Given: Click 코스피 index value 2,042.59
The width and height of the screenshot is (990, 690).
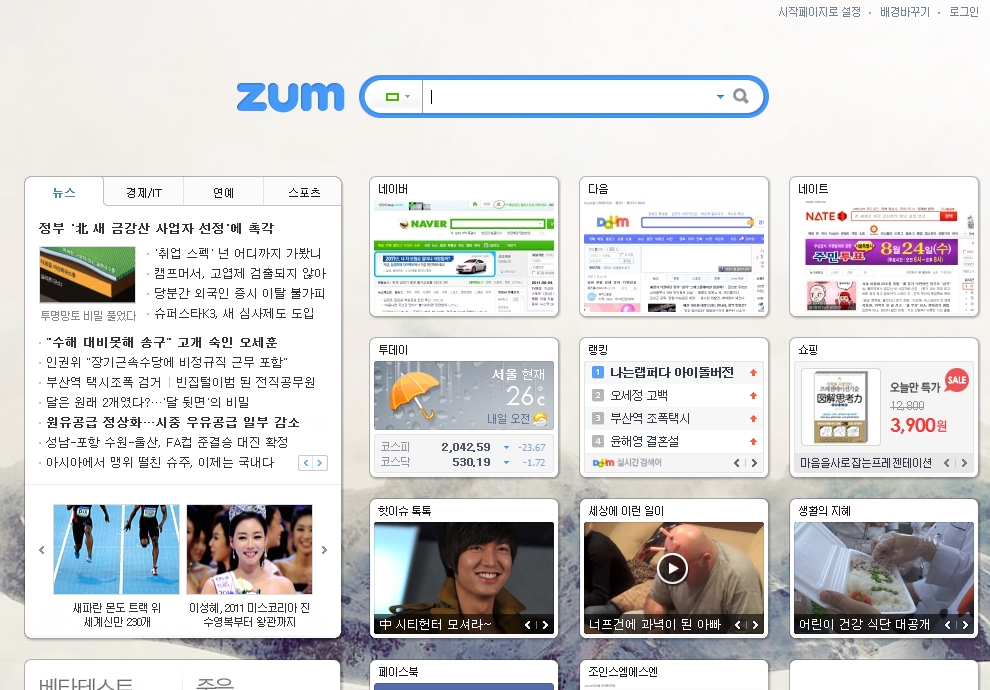Looking at the screenshot, I should pos(466,447).
